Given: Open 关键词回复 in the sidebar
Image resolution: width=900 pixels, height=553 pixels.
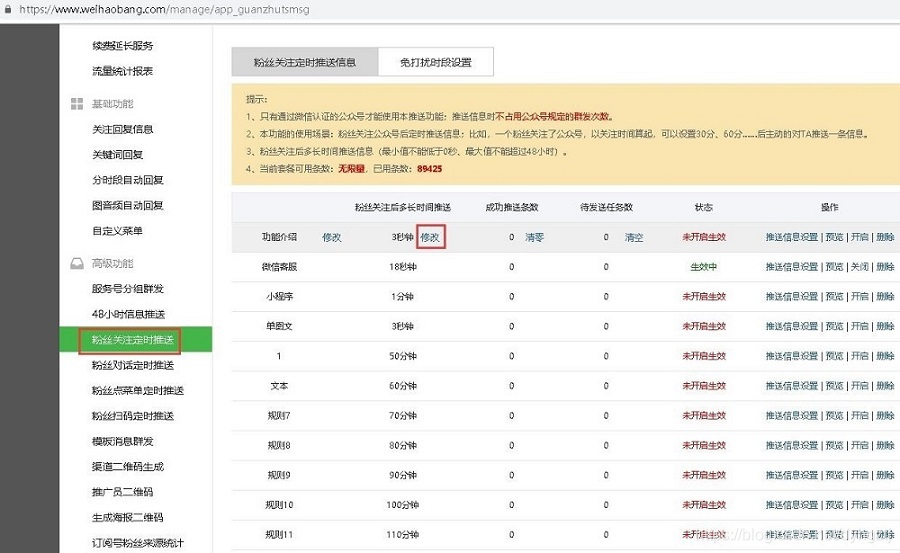Looking at the screenshot, I should (x=117, y=154).
